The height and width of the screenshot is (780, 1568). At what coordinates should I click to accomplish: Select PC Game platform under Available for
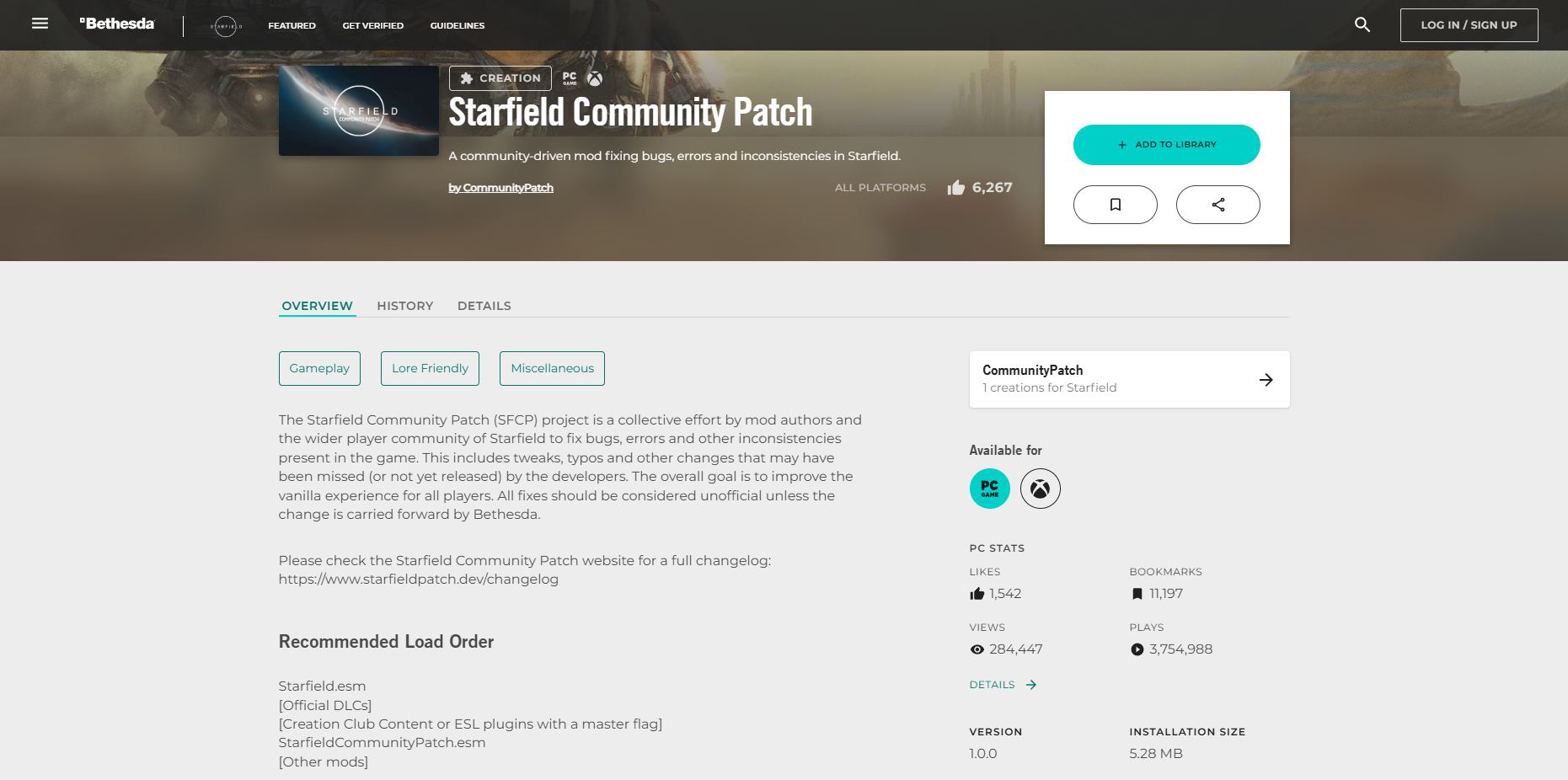990,489
